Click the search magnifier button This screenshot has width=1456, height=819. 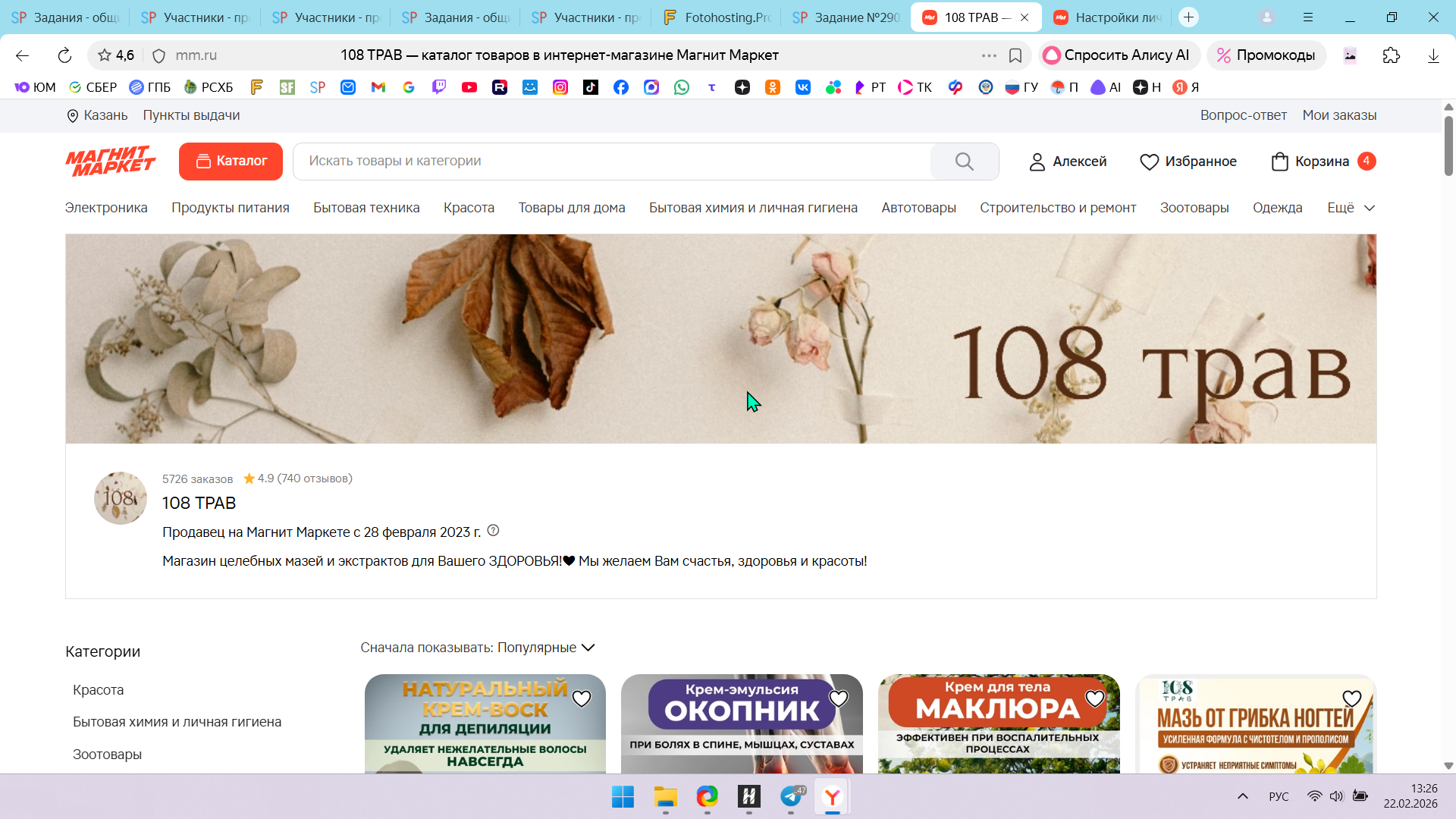pyautogui.click(x=964, y=162)
